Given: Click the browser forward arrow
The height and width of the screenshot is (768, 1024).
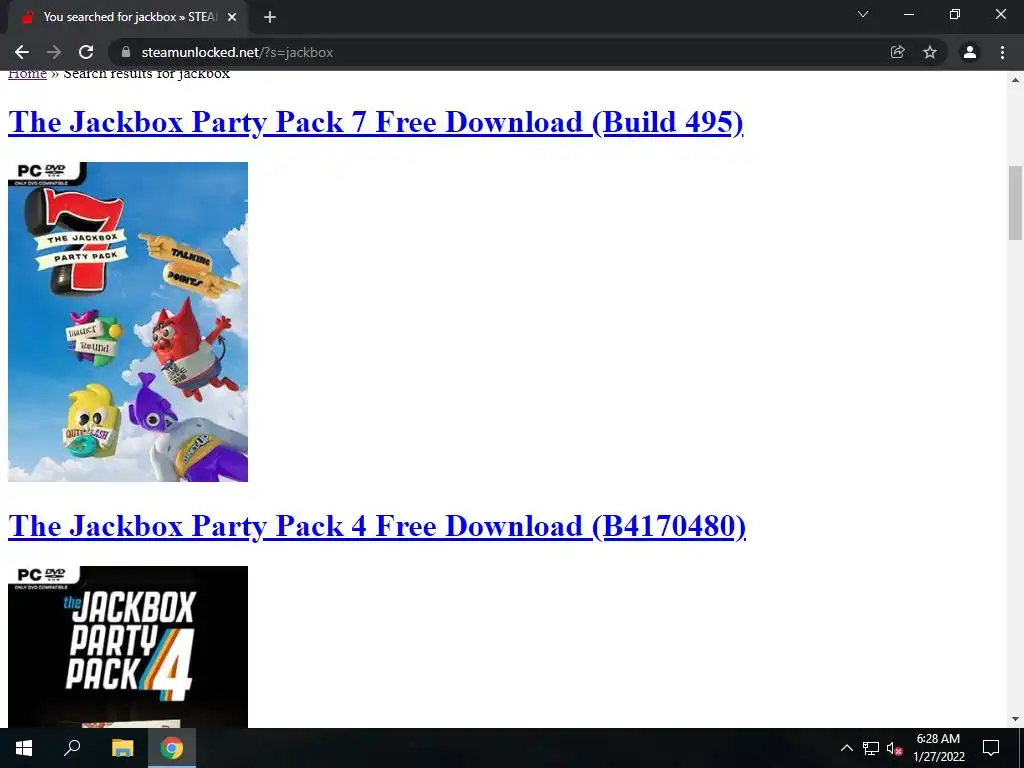Looking at the screenshot, I should pyautogui.click(x=54, y=52).
